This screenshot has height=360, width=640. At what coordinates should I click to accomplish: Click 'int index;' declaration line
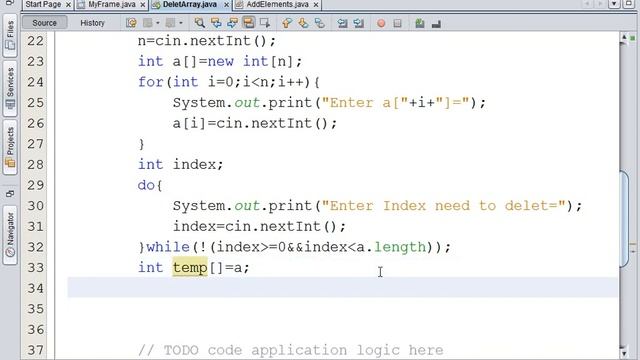180,164
